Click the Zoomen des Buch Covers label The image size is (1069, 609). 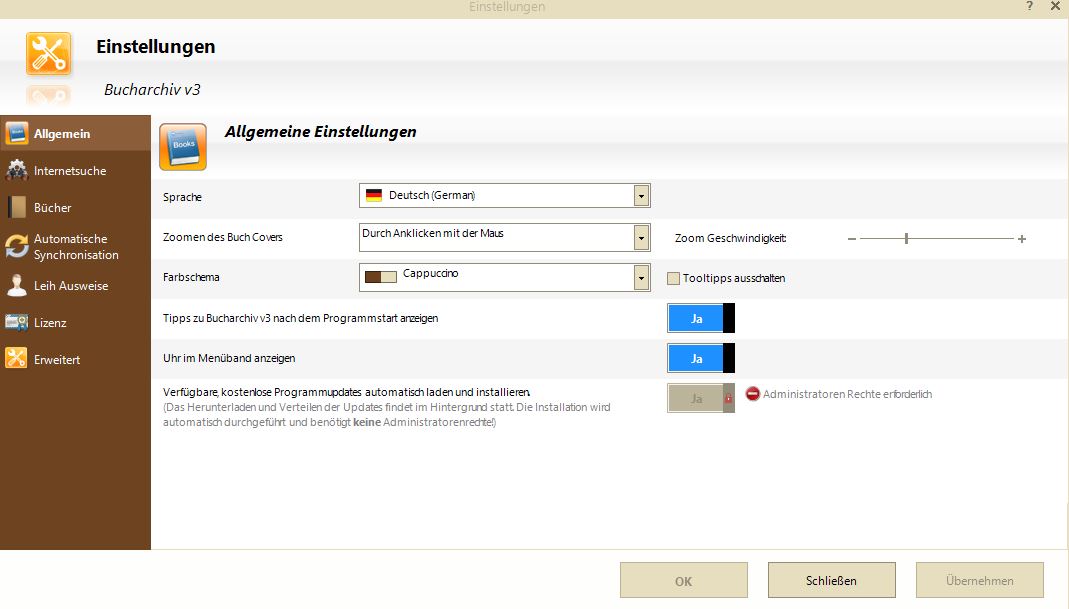pos(222,237)
